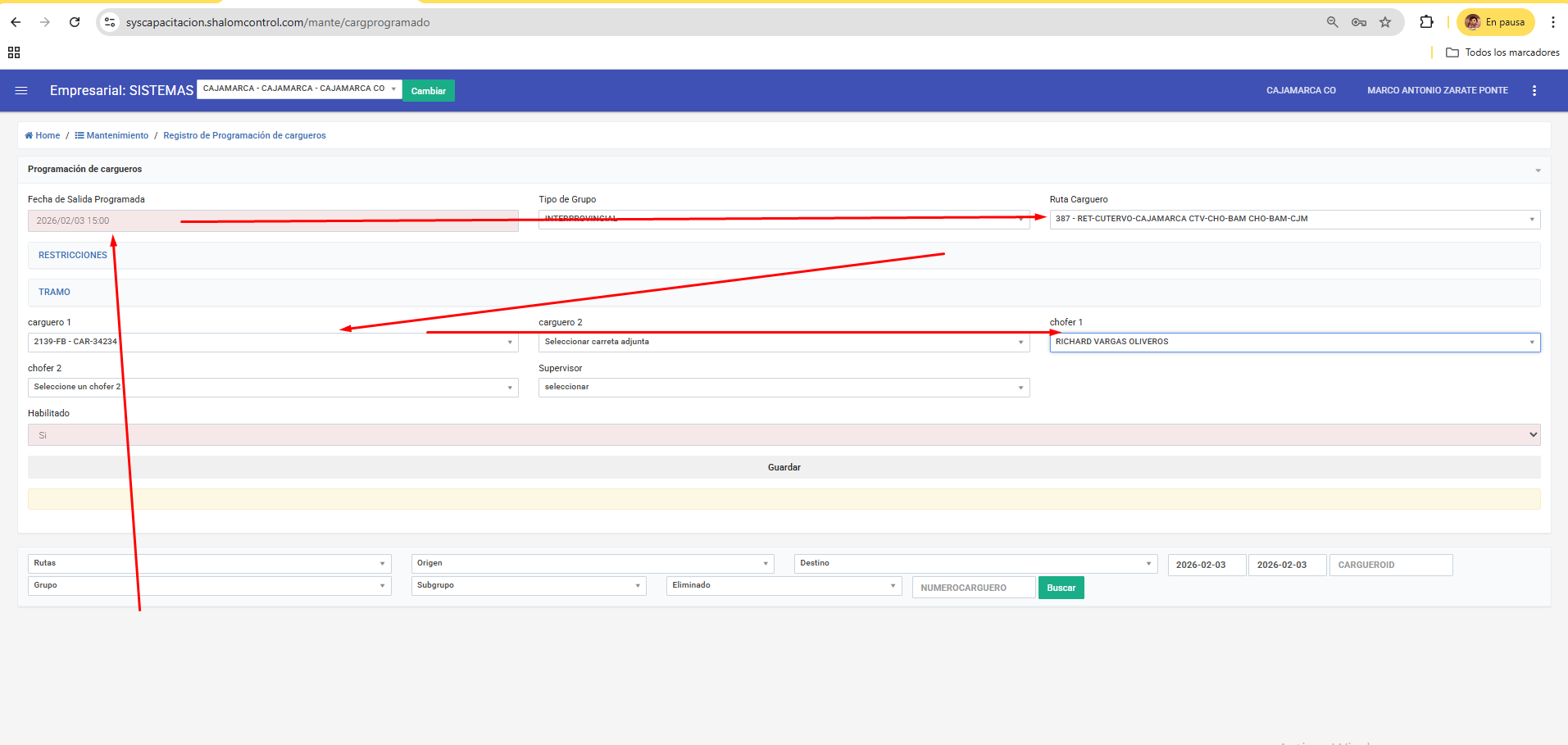Viewport: 1568px width, 745px height.
Task: Open the Supervisor dropdown
Action: (x=784, y=387)
